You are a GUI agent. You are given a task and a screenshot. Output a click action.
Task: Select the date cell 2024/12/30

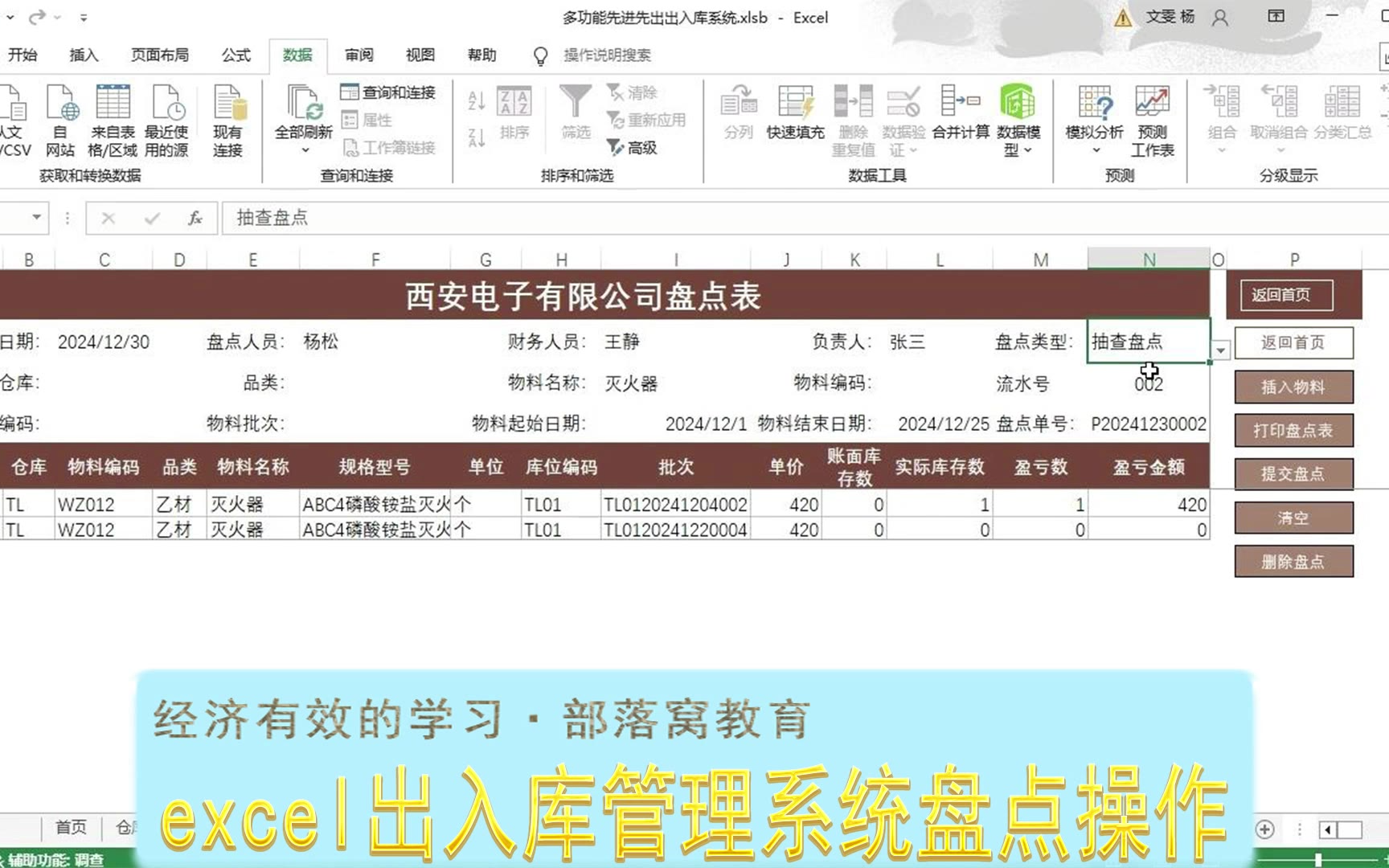pyautogui.click(x=104, y=342)
